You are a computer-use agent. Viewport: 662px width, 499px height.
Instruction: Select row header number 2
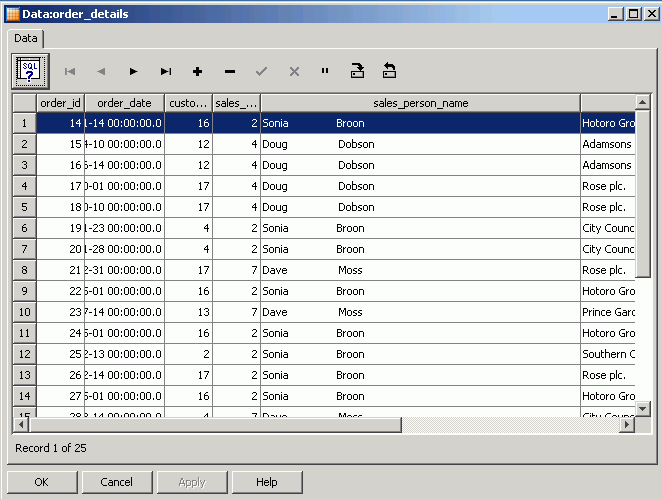(24, 144)
